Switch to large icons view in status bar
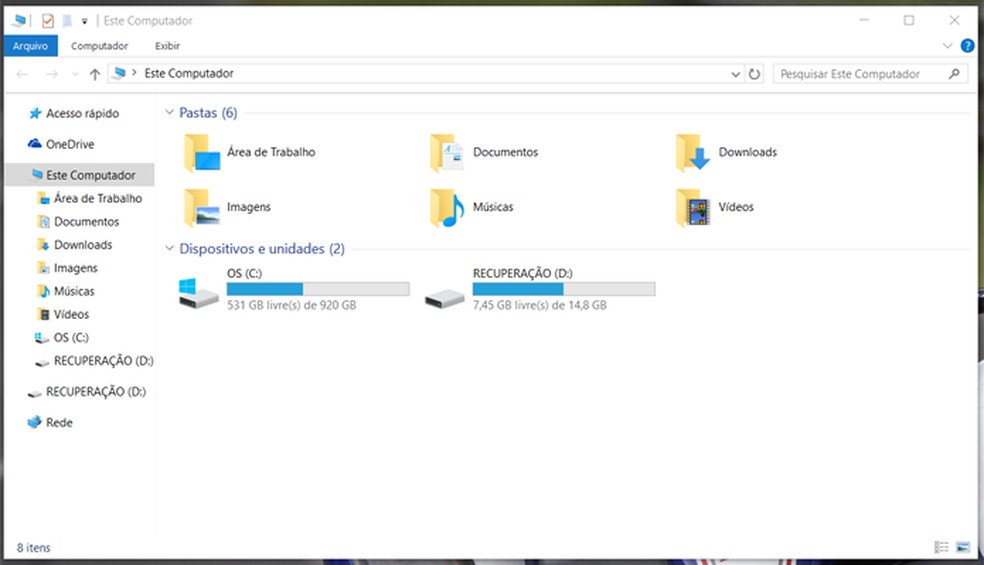This screenshot has height=565, width=984. click(x=963, y=547)
